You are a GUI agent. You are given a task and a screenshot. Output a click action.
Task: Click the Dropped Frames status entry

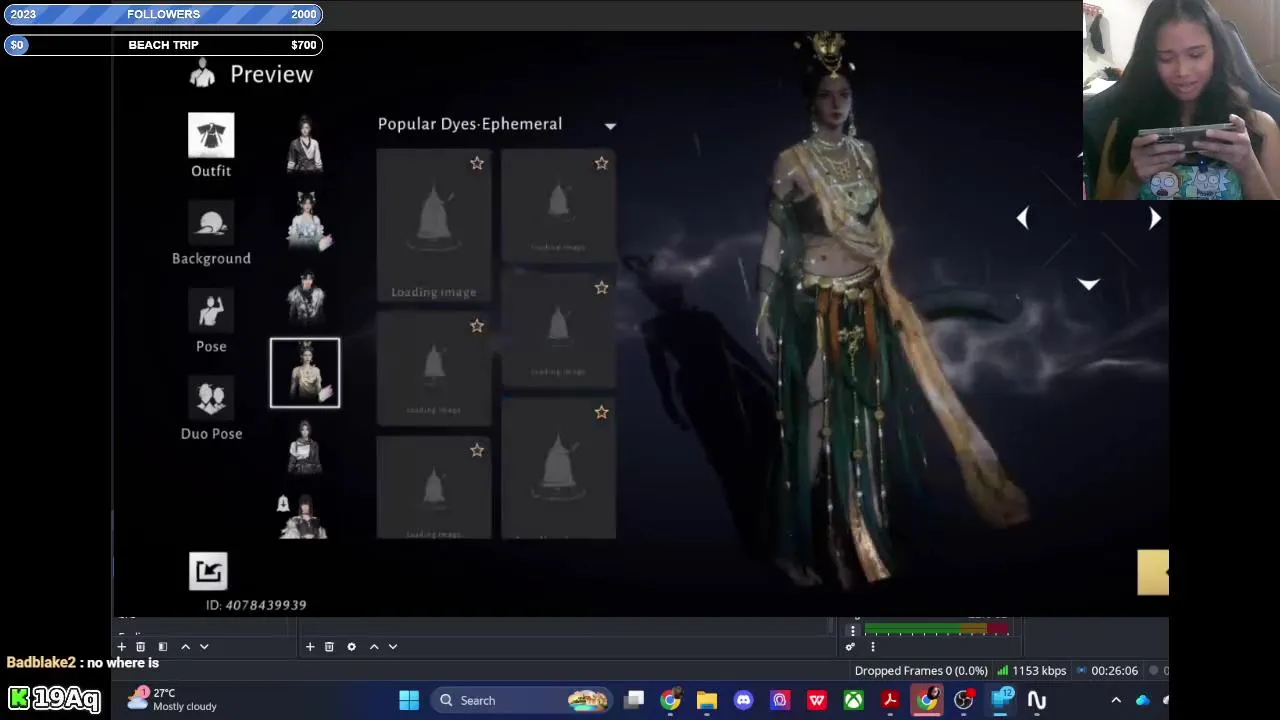point(921,671)
